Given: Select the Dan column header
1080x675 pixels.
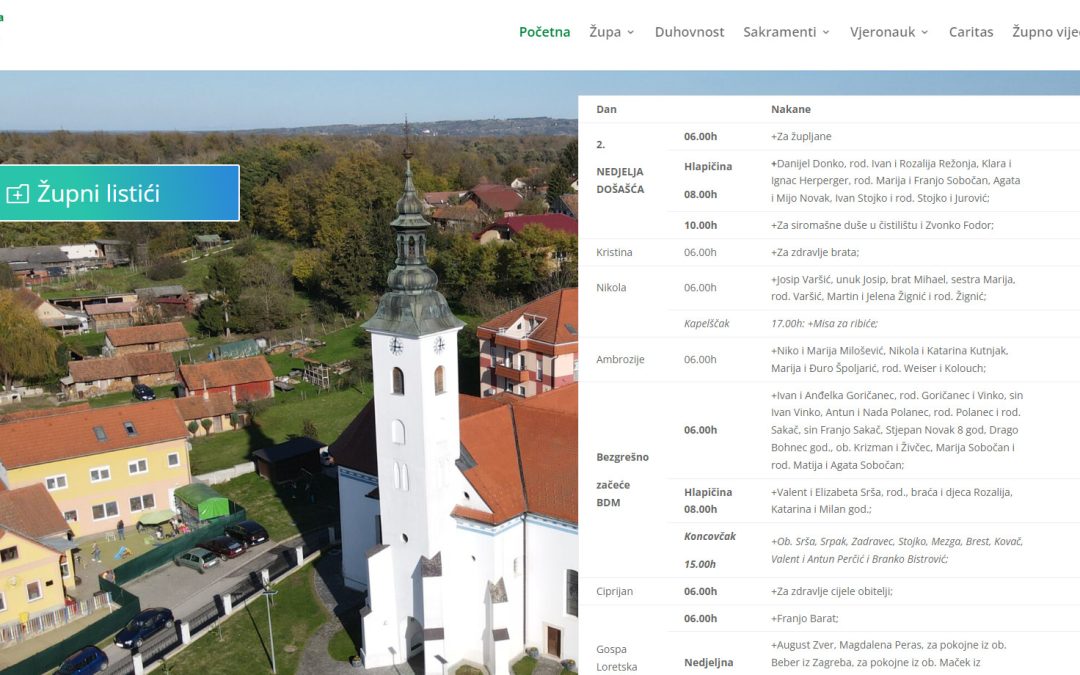Looking at the screenshot, I should (606, 109).
